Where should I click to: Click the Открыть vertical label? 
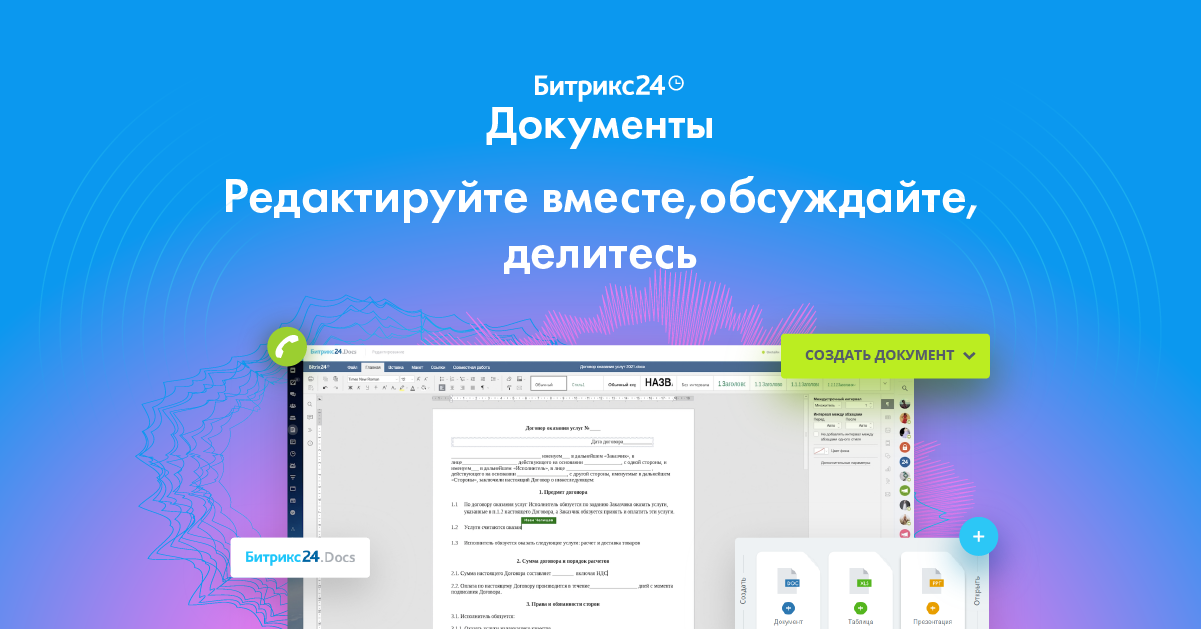tap(977, 591)
